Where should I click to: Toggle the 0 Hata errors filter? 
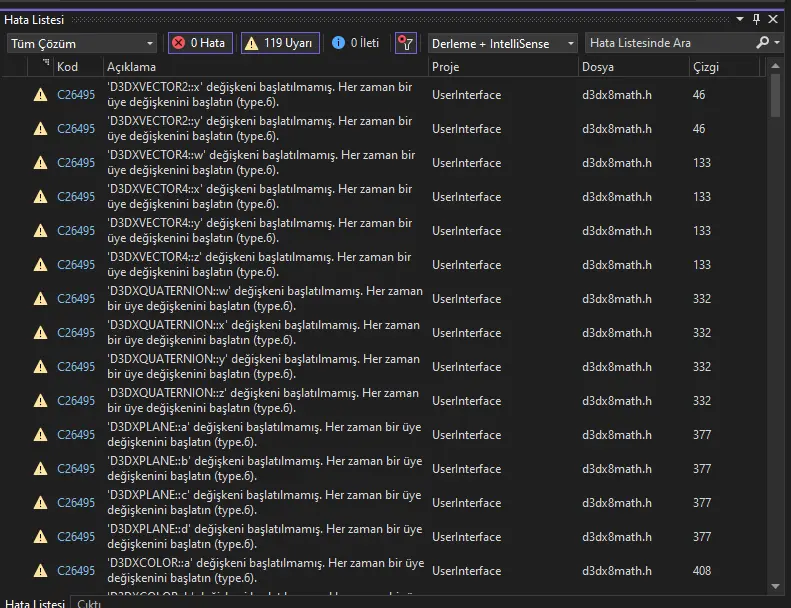[x=201, y=43]
